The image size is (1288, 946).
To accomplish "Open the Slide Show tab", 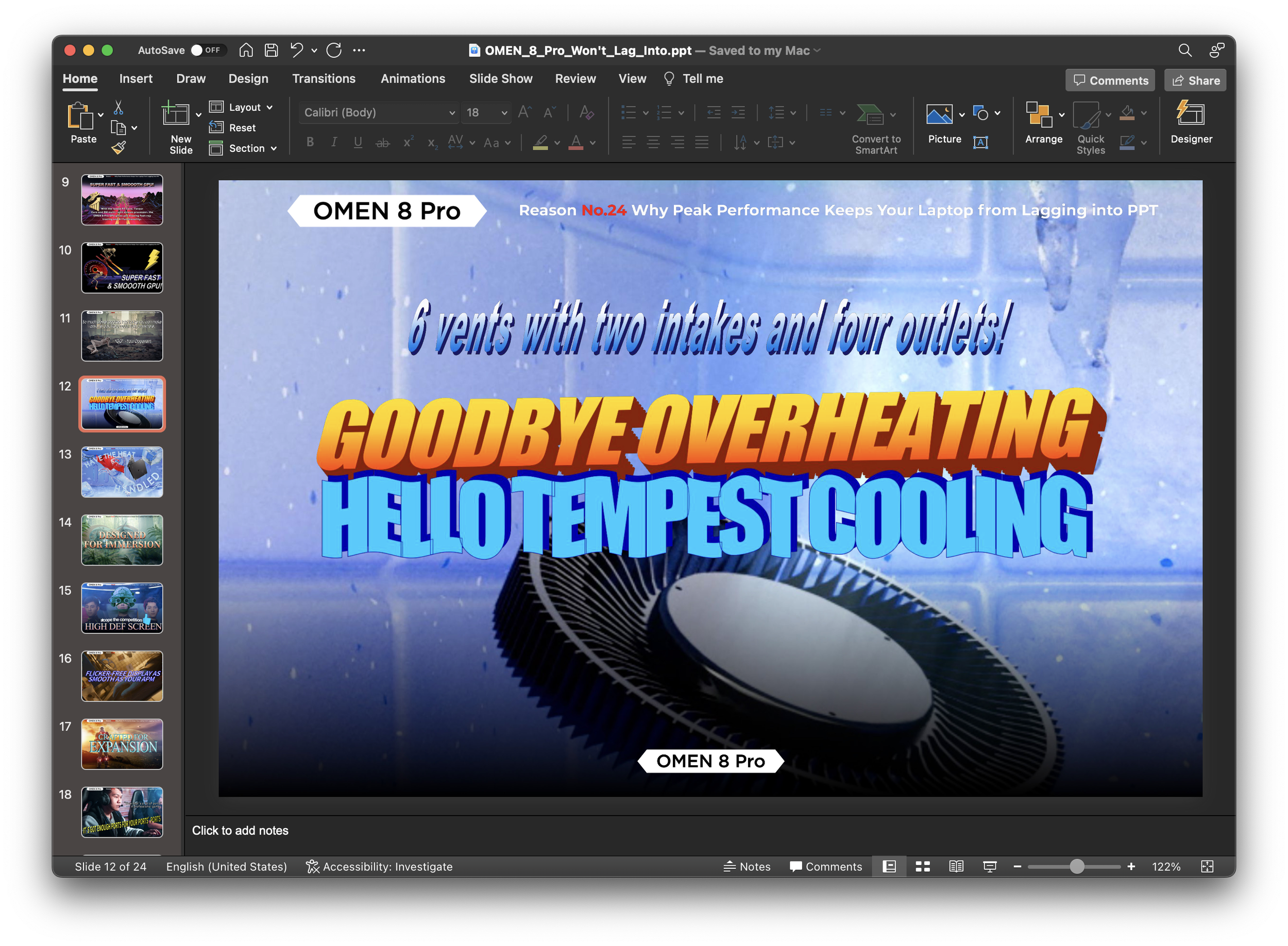I will click(x=501, y=78).
